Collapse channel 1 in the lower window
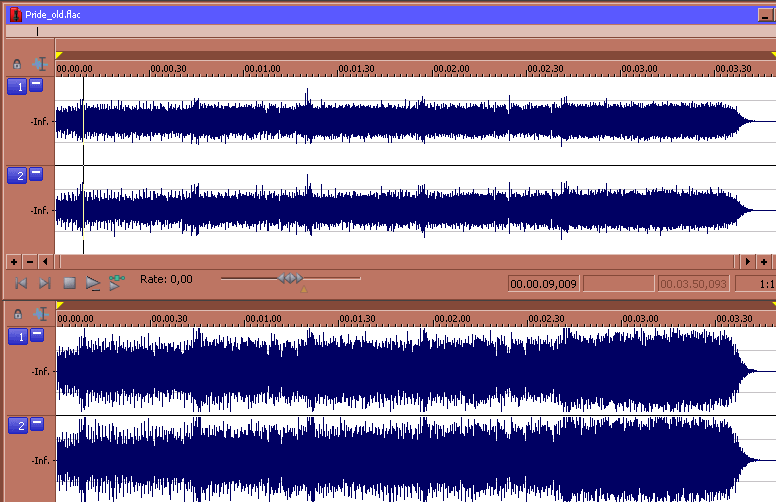 pyautogui.click(x=37, y=335)
